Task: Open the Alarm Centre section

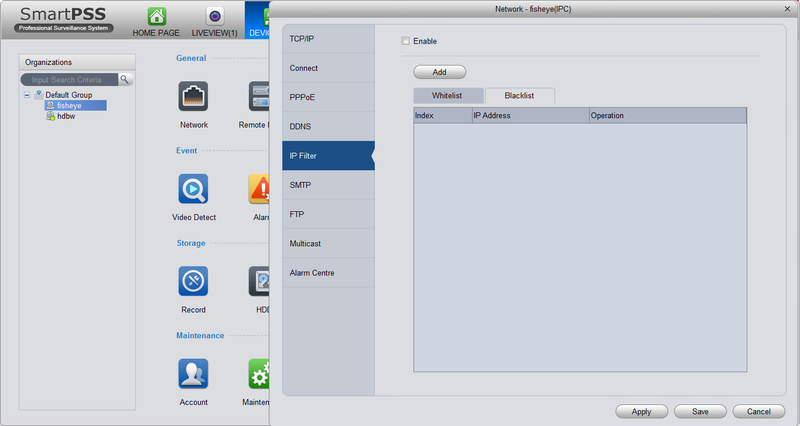Action: tap(328, 273)
